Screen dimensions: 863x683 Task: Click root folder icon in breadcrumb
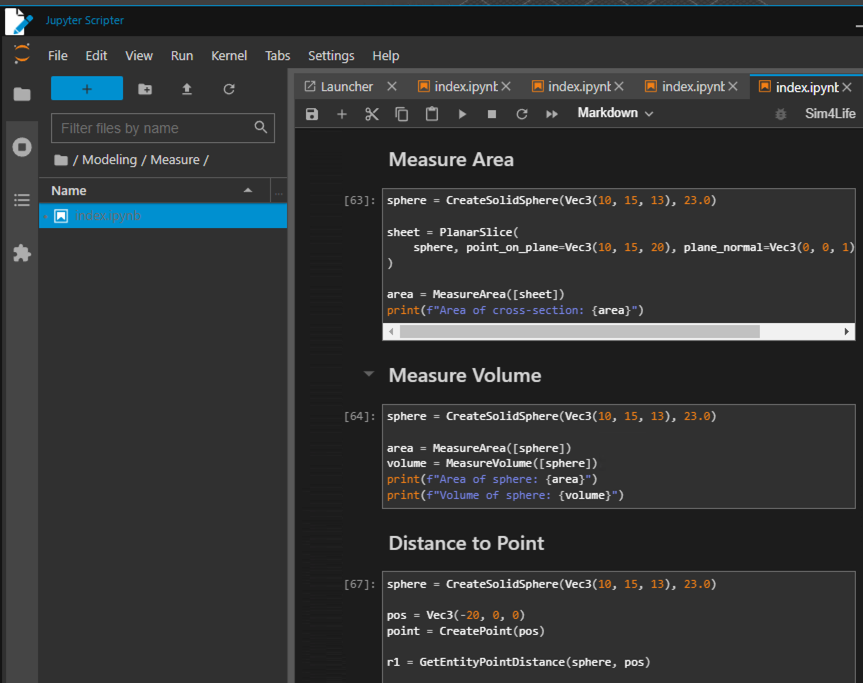61,160
